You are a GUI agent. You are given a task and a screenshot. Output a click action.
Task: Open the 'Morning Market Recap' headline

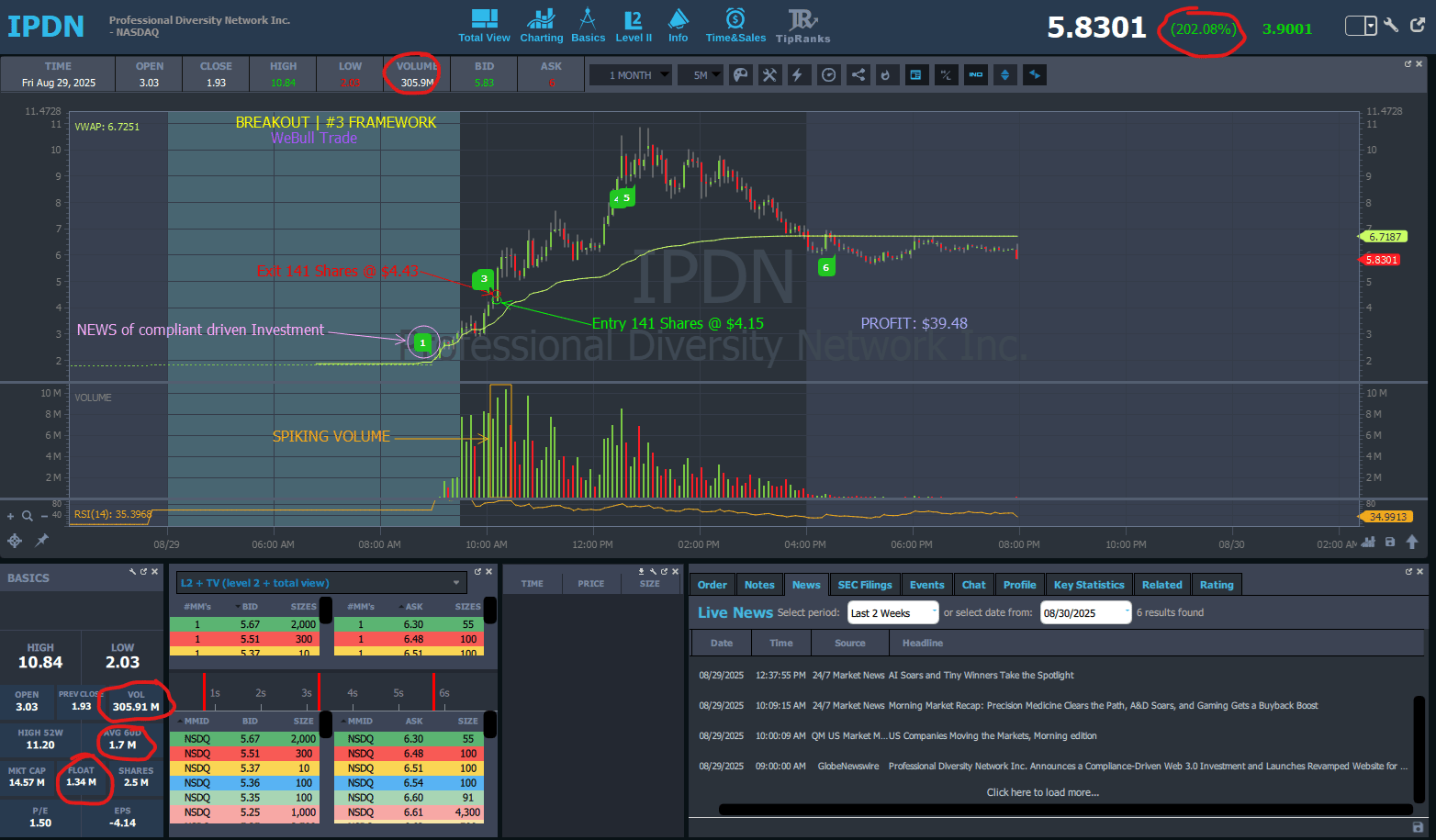click(1103, 706)
